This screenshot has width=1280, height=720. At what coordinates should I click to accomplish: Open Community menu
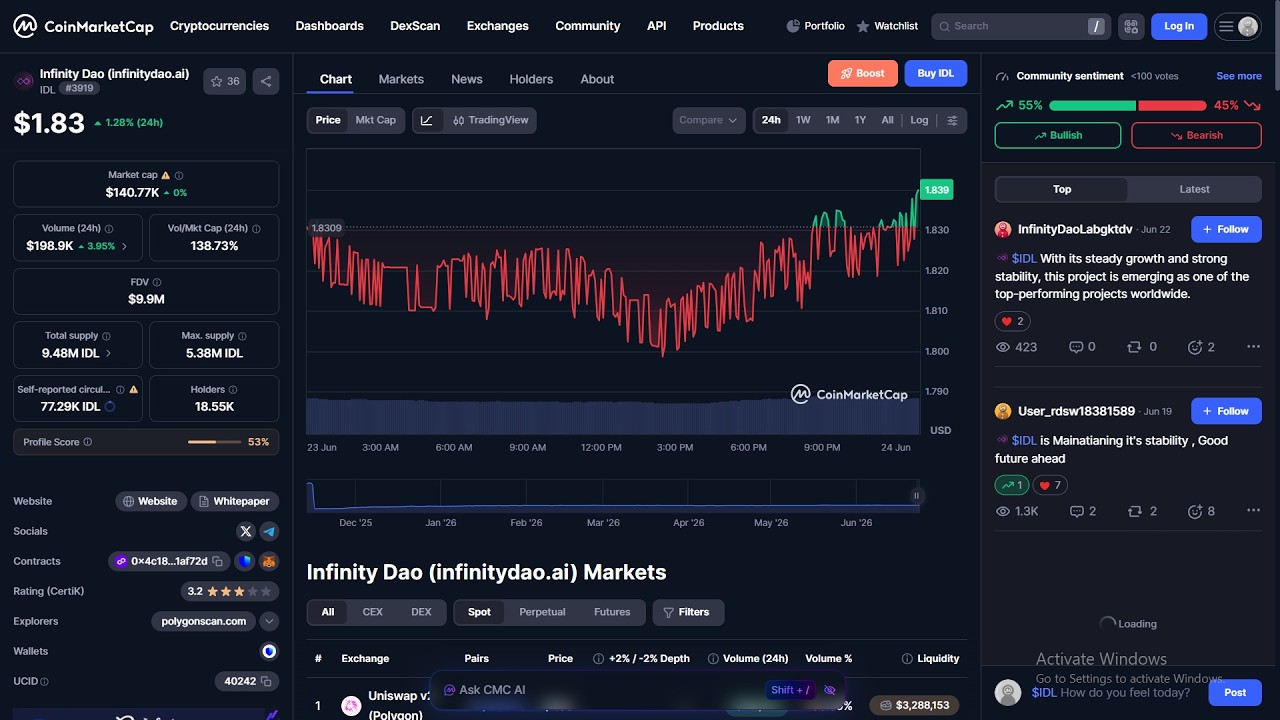click(x=588, y=26)
